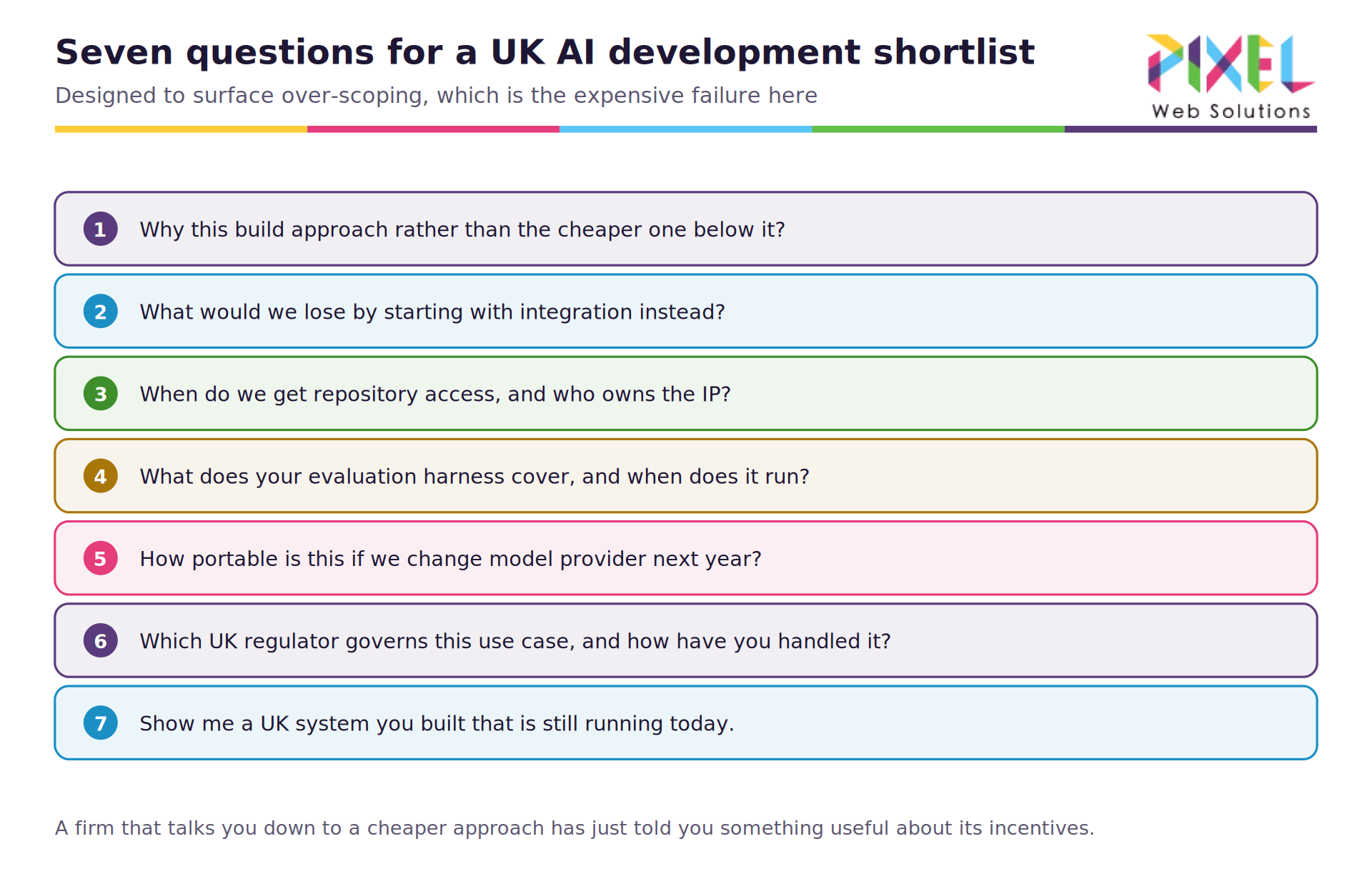The image size is (1372, 869).
Task: Click the blue number 7 badge
Action: 101,722
